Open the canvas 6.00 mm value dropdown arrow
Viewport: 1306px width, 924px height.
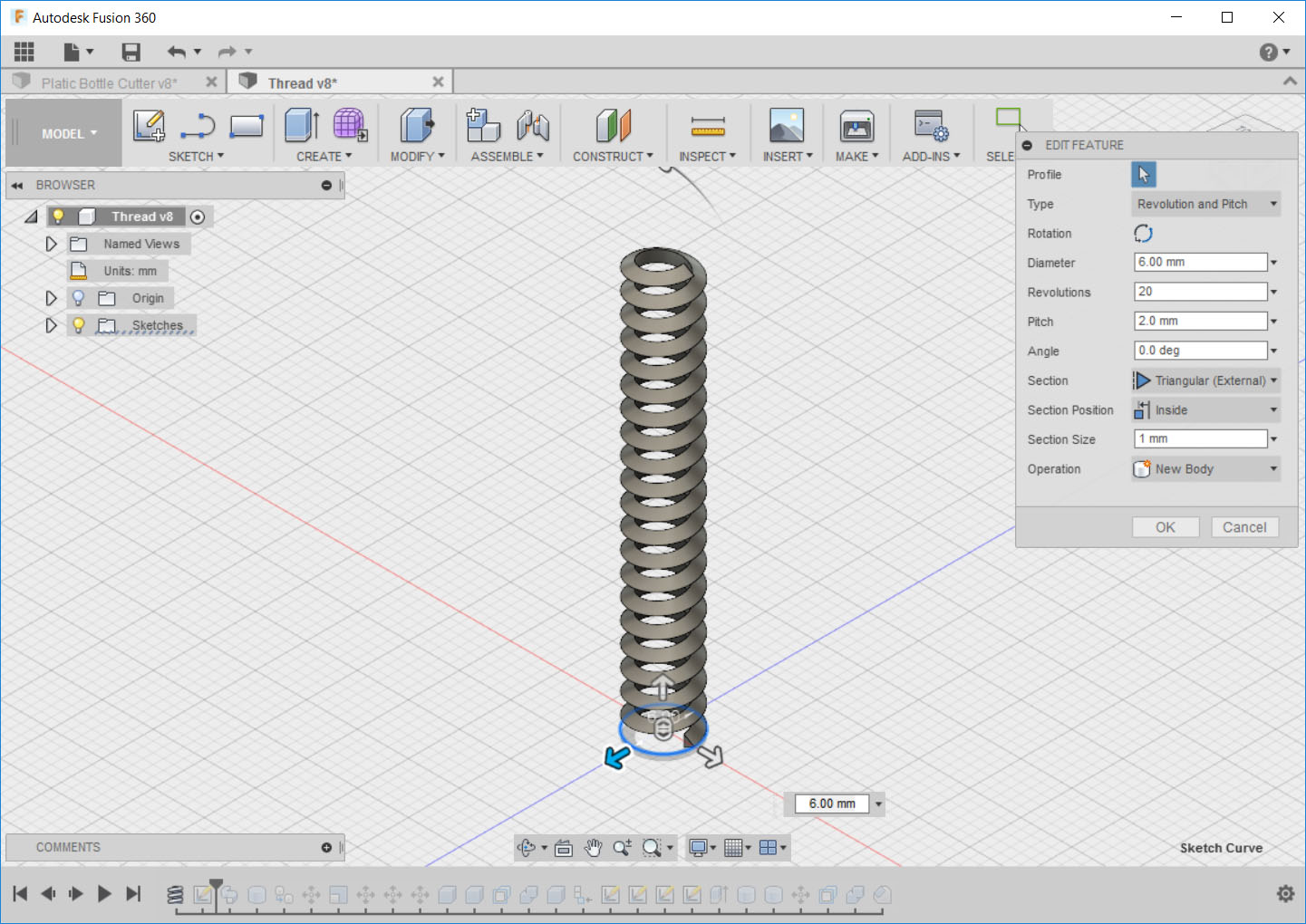click(x=878, y=804)
